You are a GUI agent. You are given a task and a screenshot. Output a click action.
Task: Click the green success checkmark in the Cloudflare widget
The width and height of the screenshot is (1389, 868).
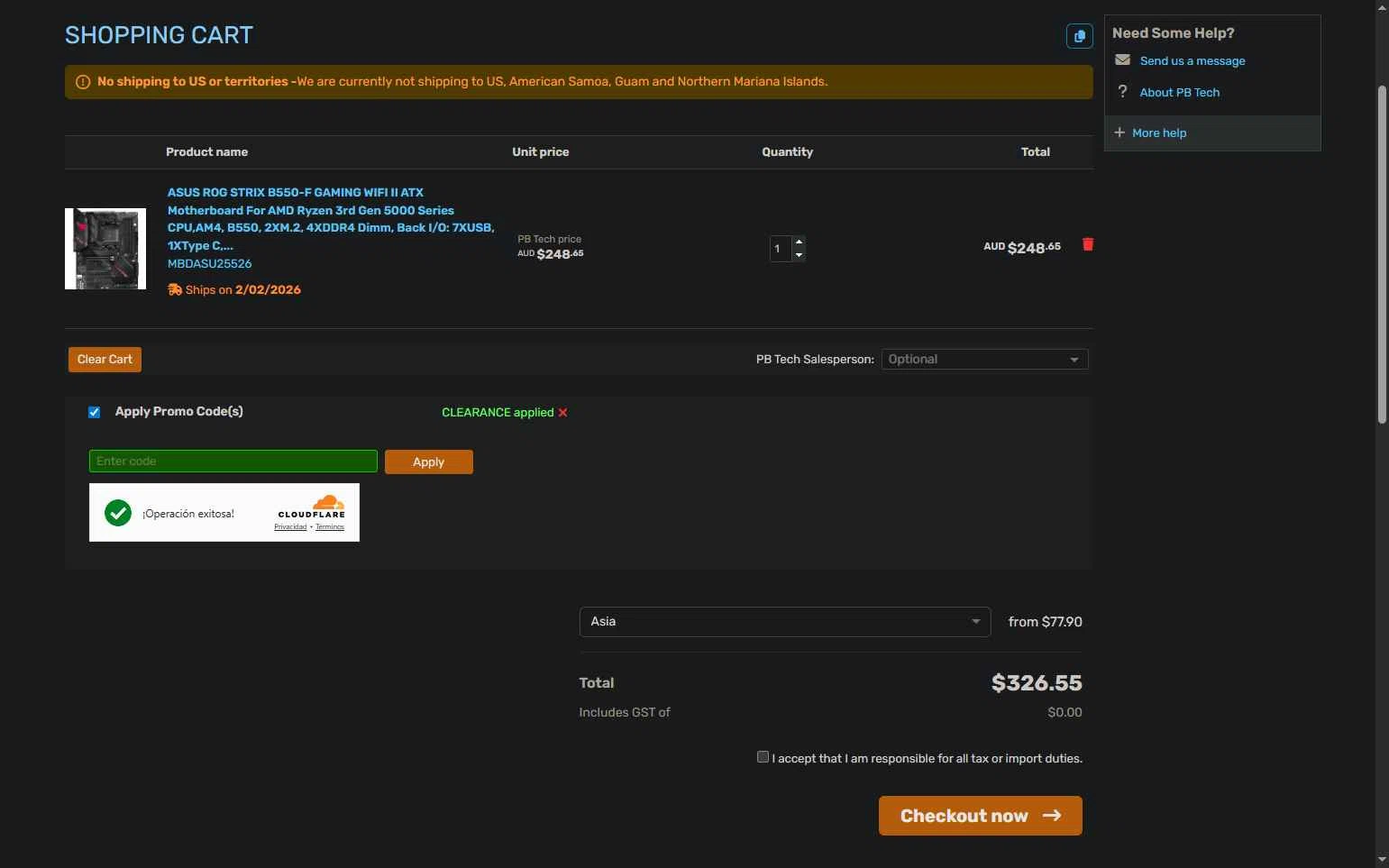coord(118,513)
